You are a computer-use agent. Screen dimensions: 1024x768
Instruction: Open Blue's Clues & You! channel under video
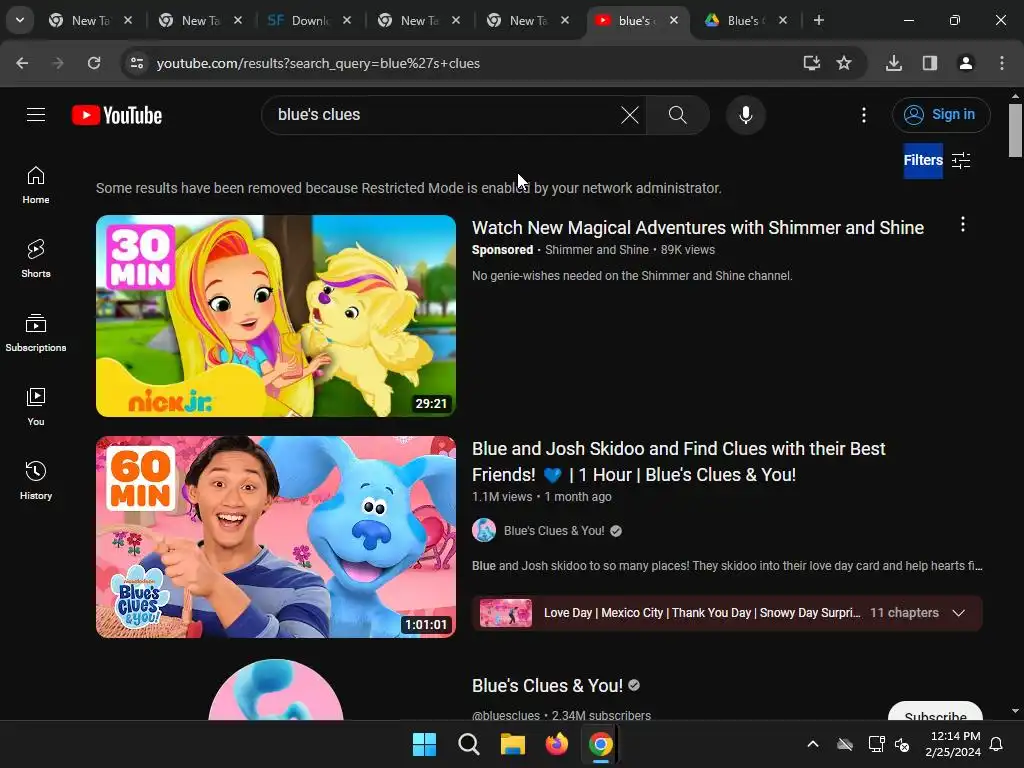tap(554, 531)
